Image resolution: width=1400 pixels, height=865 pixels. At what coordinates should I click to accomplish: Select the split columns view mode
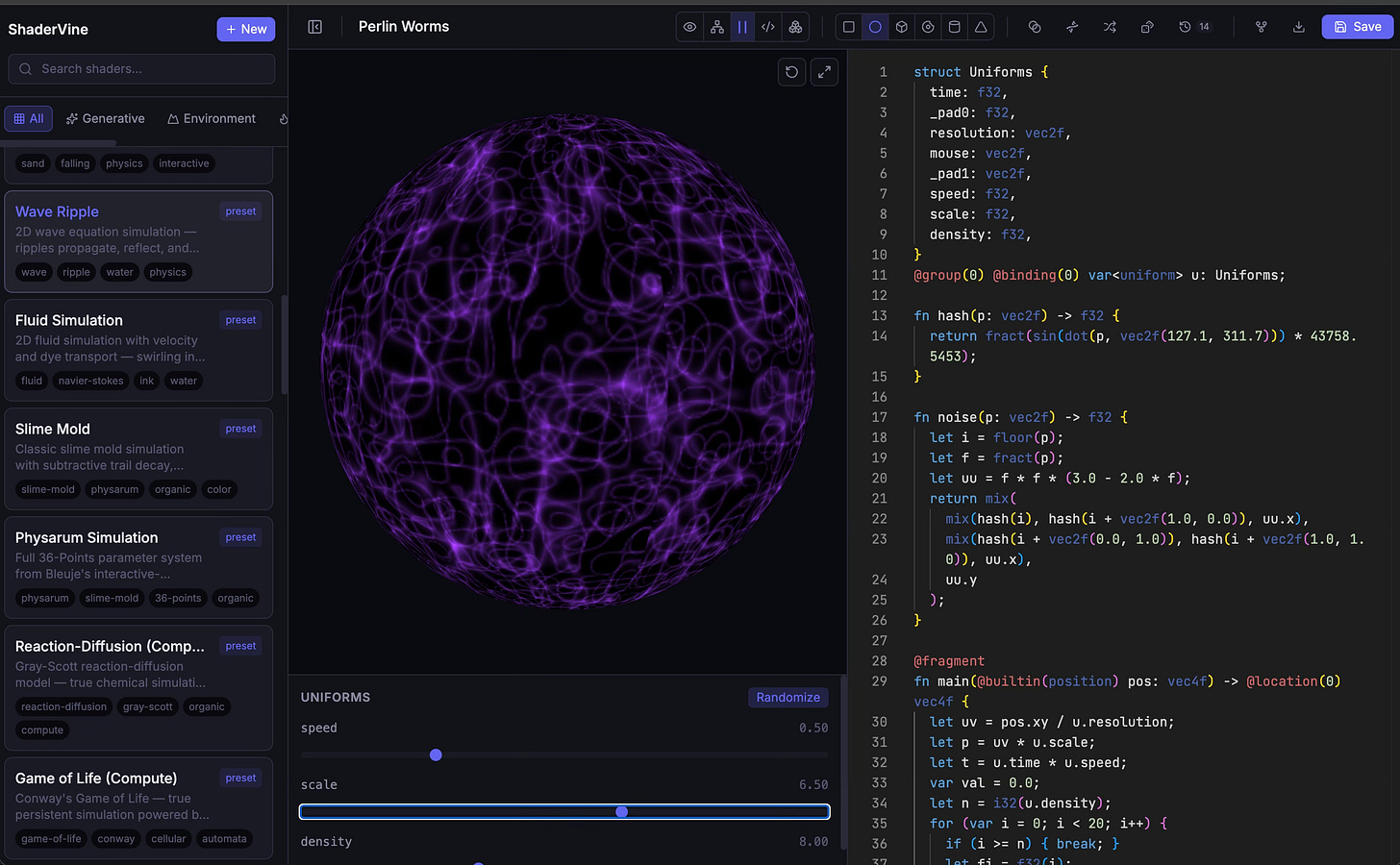[742, 27]
